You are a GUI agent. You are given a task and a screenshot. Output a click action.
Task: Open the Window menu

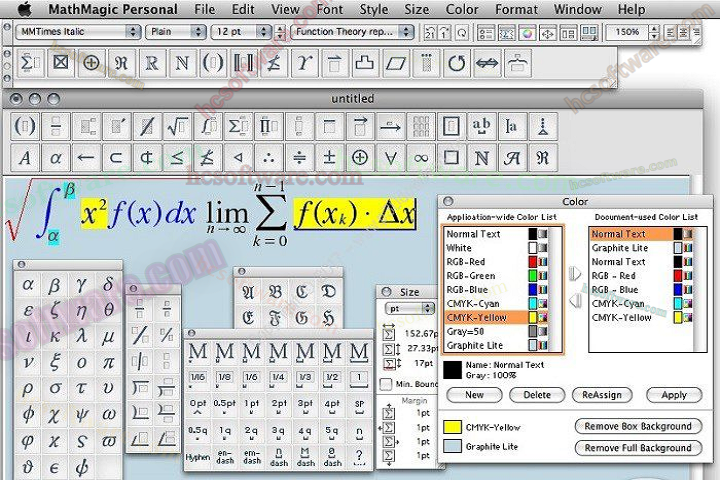tap(577, 9)
